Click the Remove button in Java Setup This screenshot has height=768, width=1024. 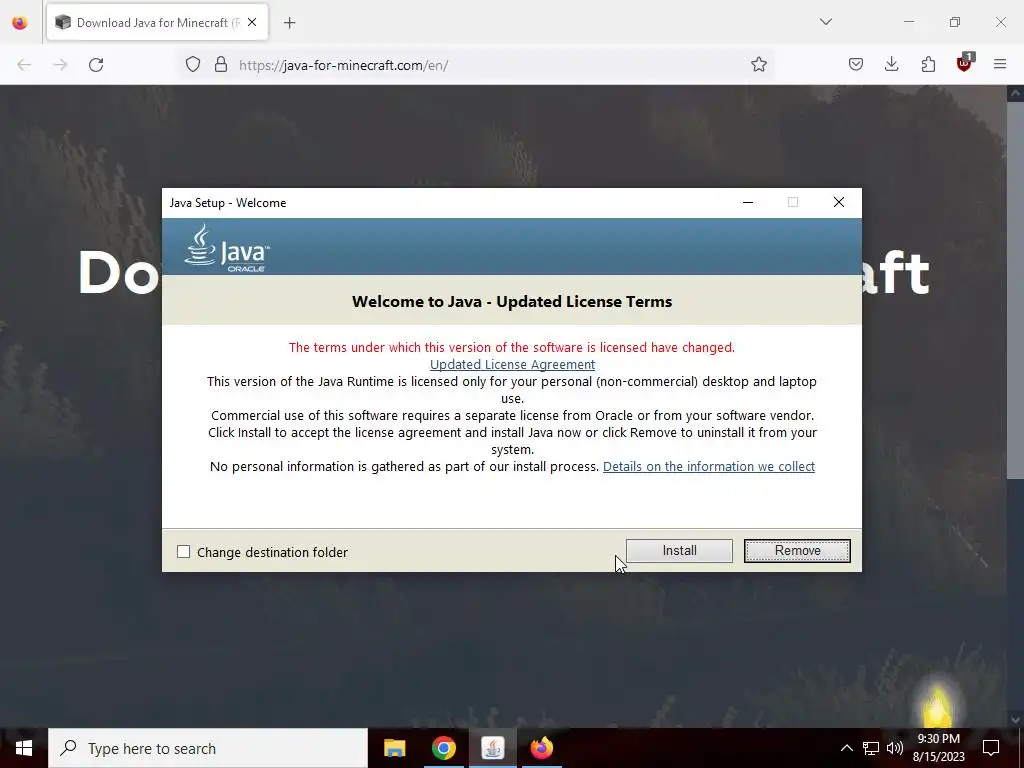tap(797, 551)
